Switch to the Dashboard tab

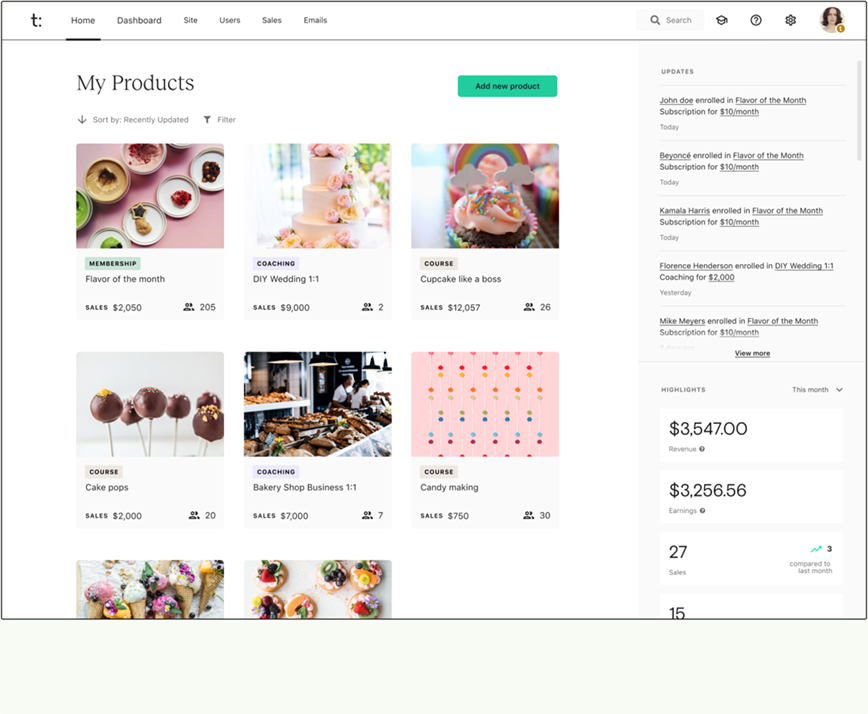[139, 20]
